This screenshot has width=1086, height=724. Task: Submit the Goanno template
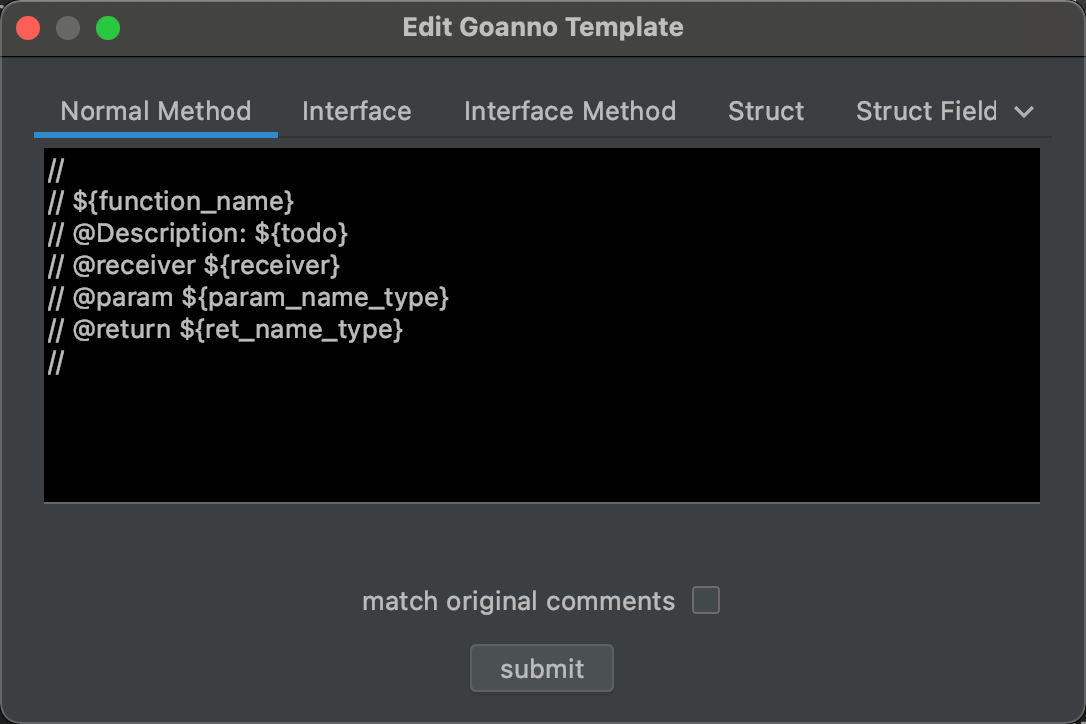(542, 669)
